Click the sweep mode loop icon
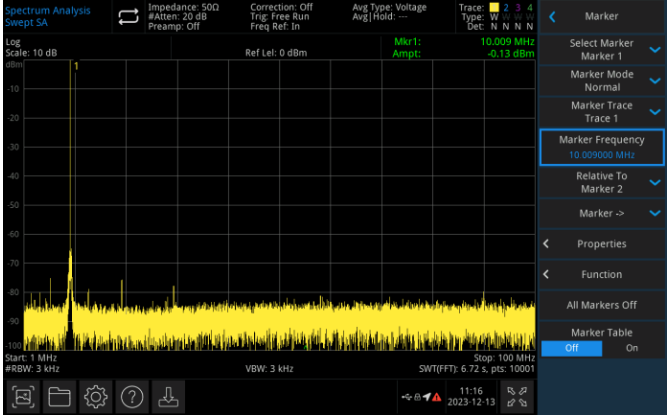The height and width of the screenshot is (416, 669). pos(128,16)
